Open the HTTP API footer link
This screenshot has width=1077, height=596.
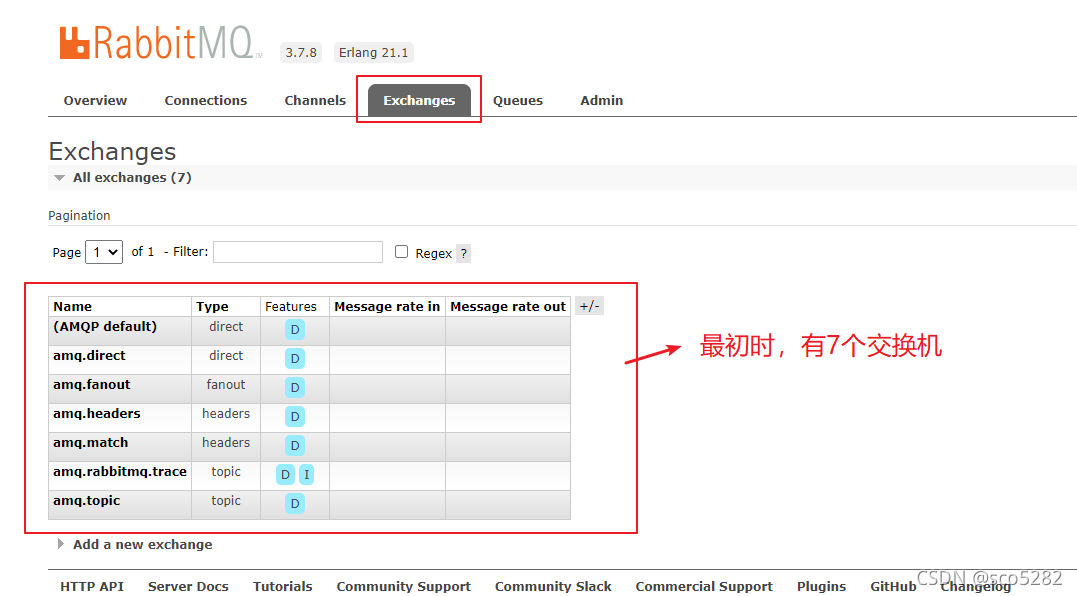[92, 586]
